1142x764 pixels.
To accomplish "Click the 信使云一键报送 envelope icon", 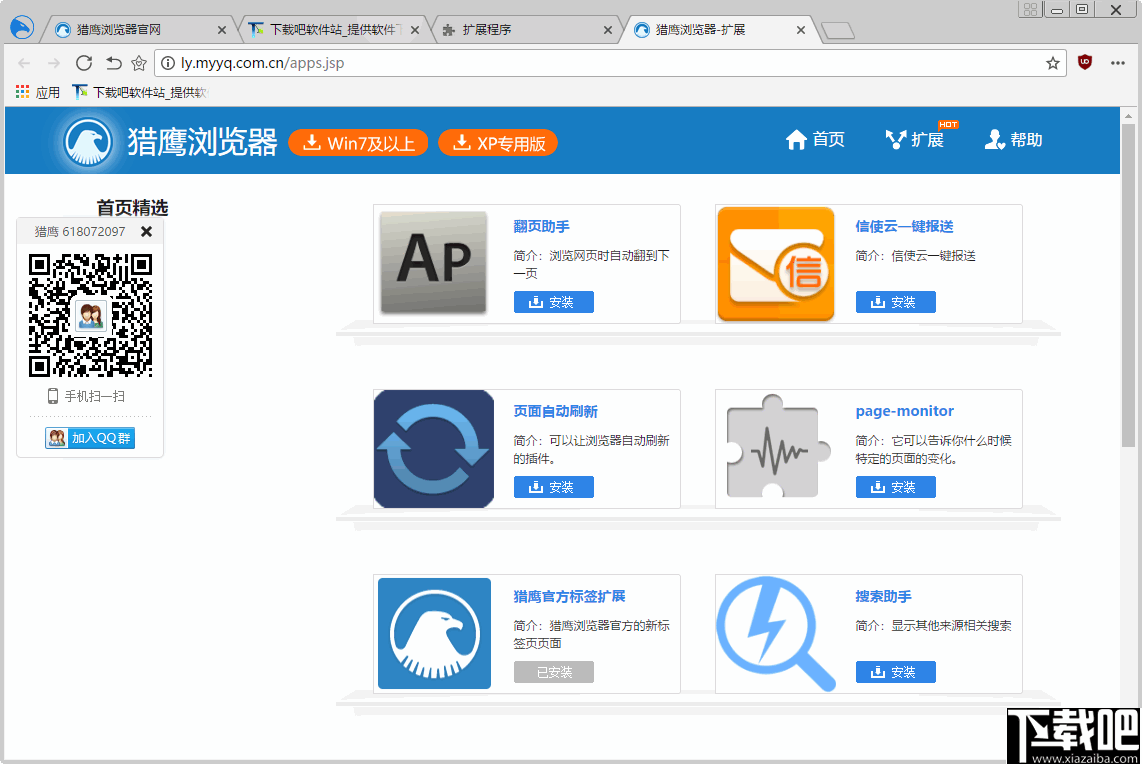I will click(x=776, y=264).
